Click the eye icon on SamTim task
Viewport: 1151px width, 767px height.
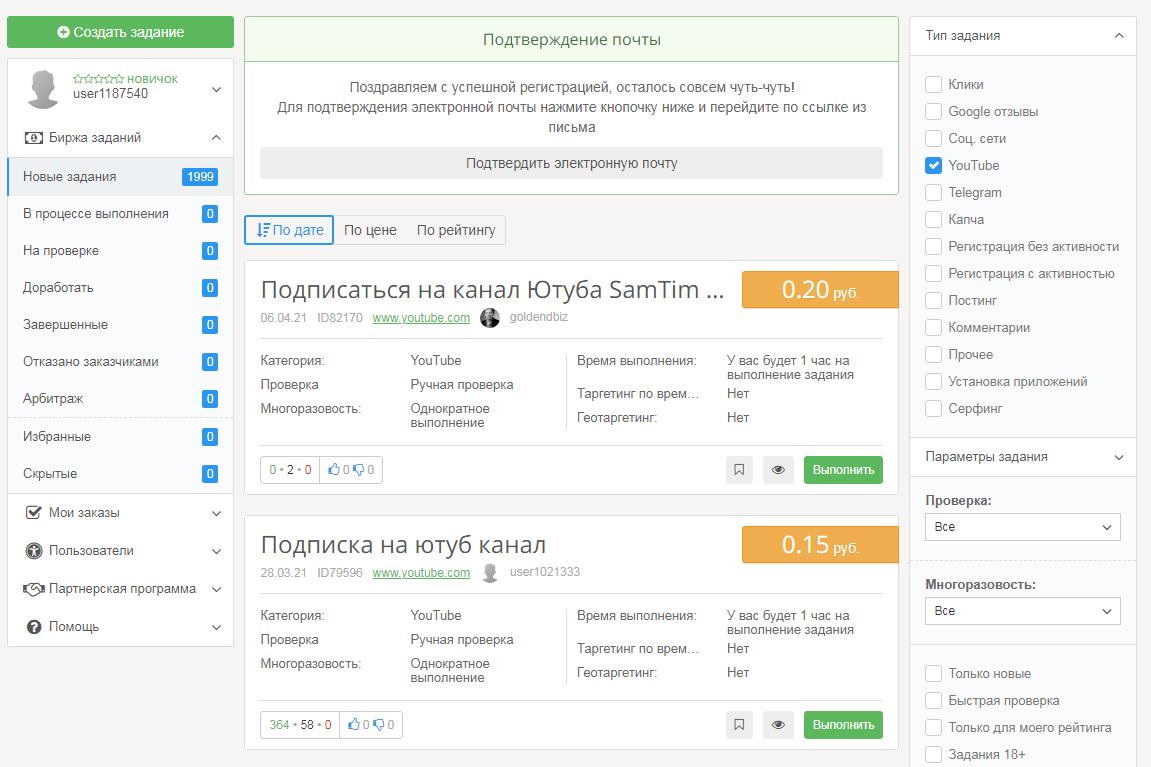[x=778, y=470]
